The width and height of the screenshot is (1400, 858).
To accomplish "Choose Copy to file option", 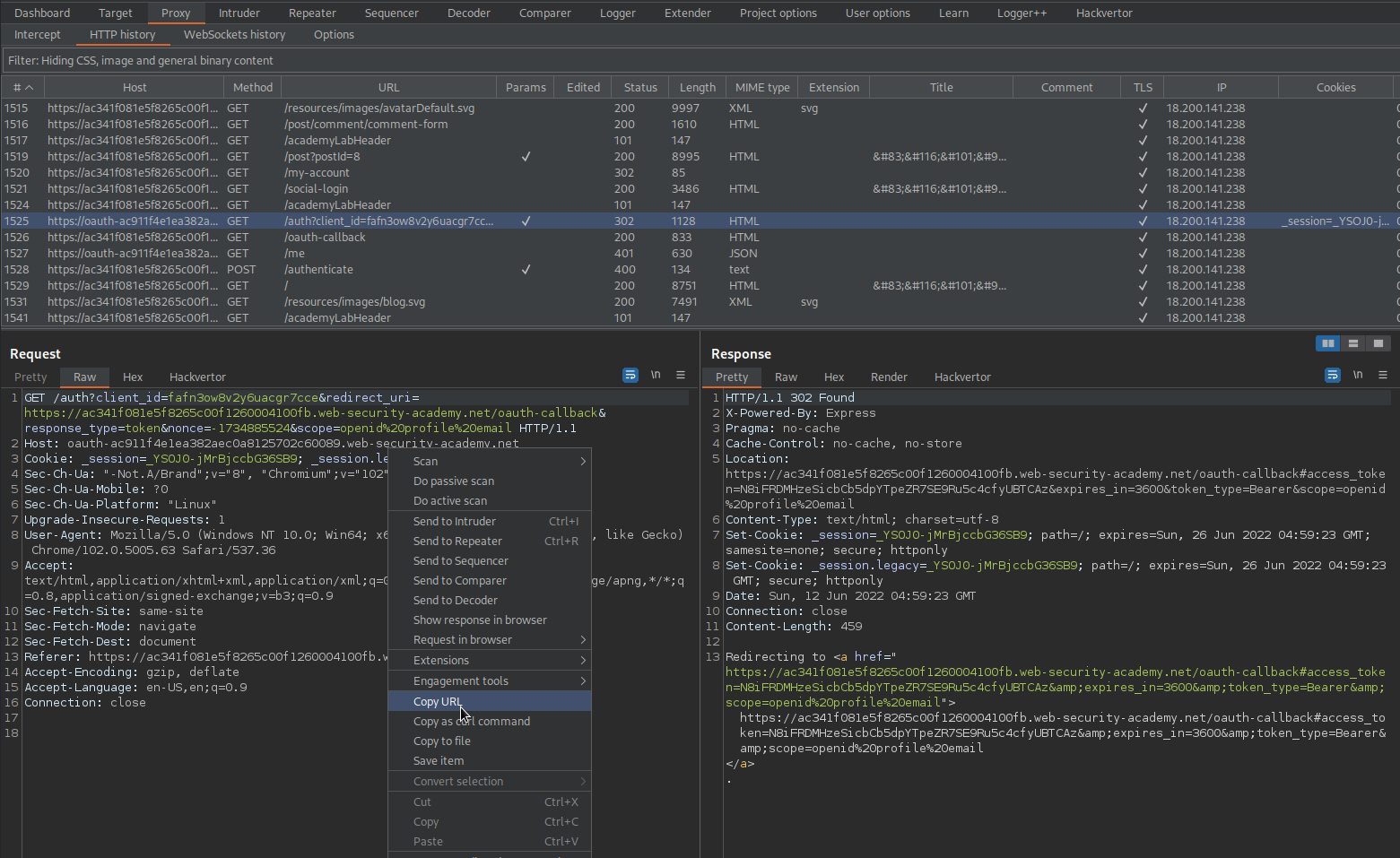I will coord(490,741).
